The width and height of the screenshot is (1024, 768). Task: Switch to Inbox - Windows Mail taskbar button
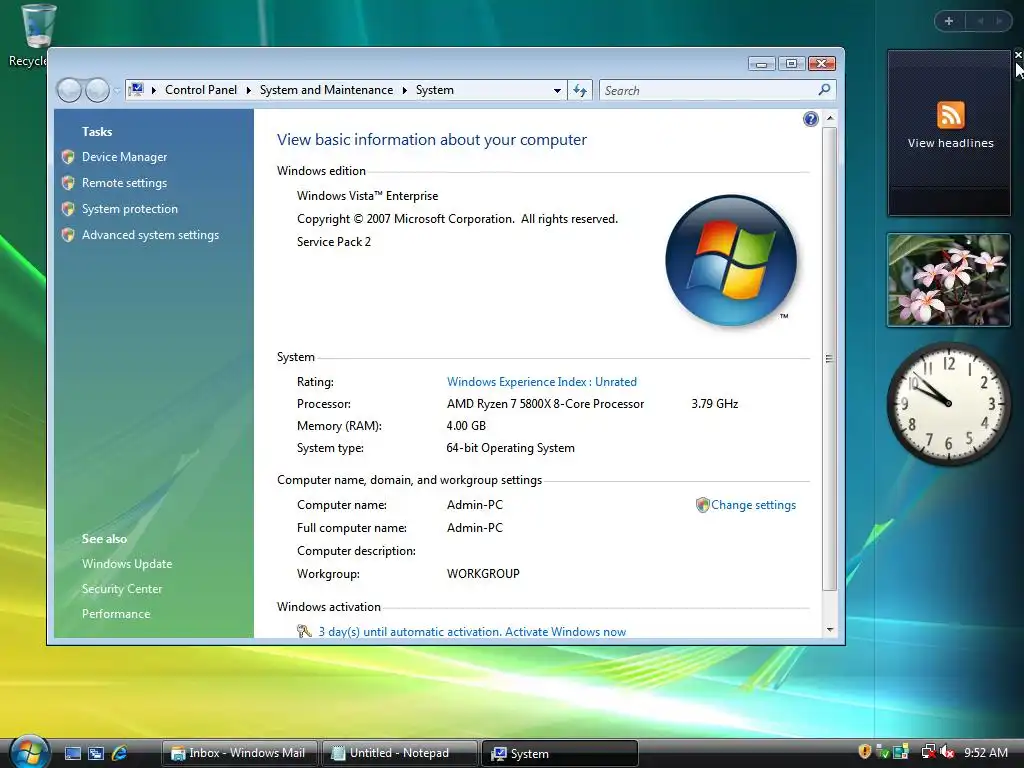(240, 753)
